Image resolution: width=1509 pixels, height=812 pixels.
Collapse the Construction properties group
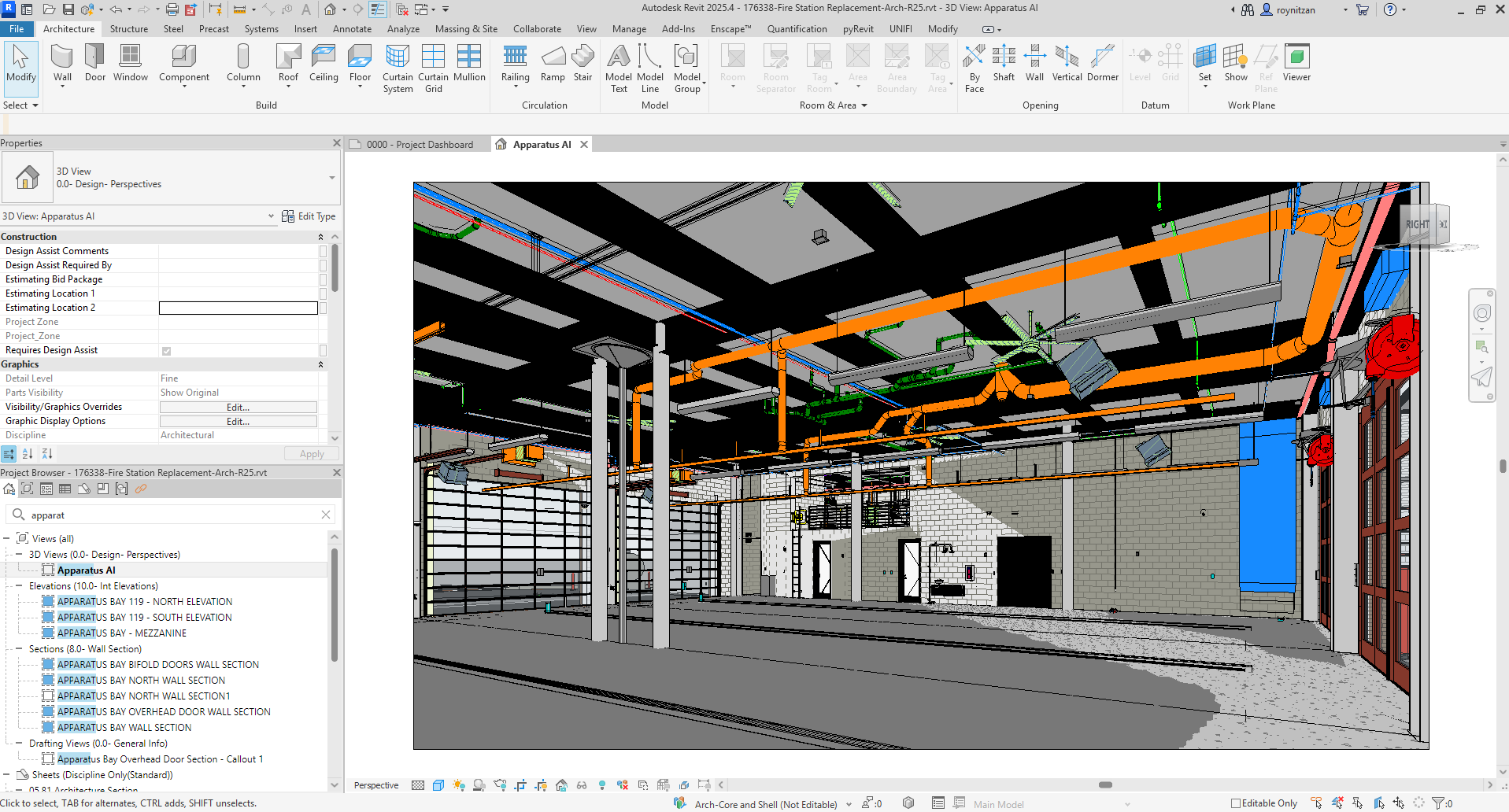pyautogui.click(x=320, y=237)
